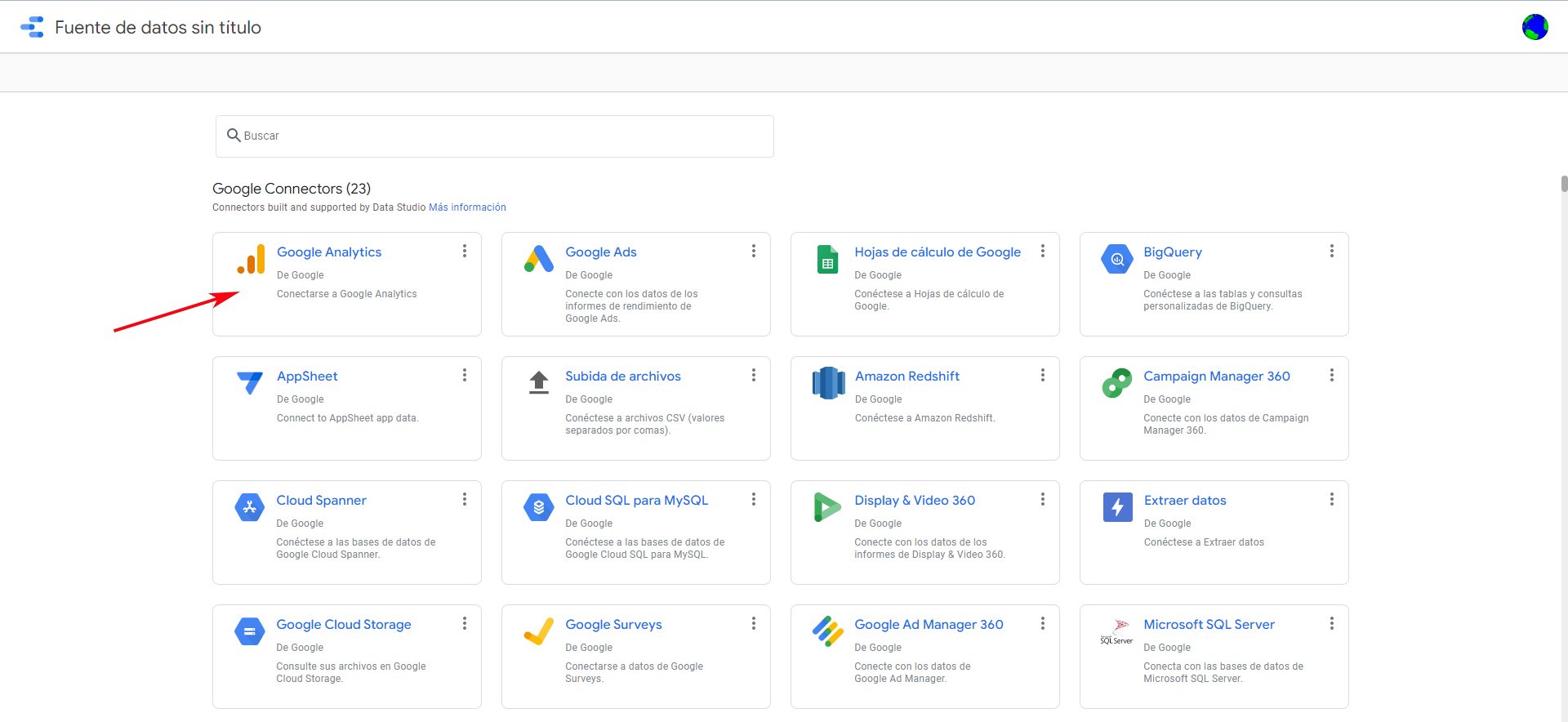Screen dimensions: 1568x722
Task: Rename the Fuente de datos sin título
Action: [x=158, y=27]
